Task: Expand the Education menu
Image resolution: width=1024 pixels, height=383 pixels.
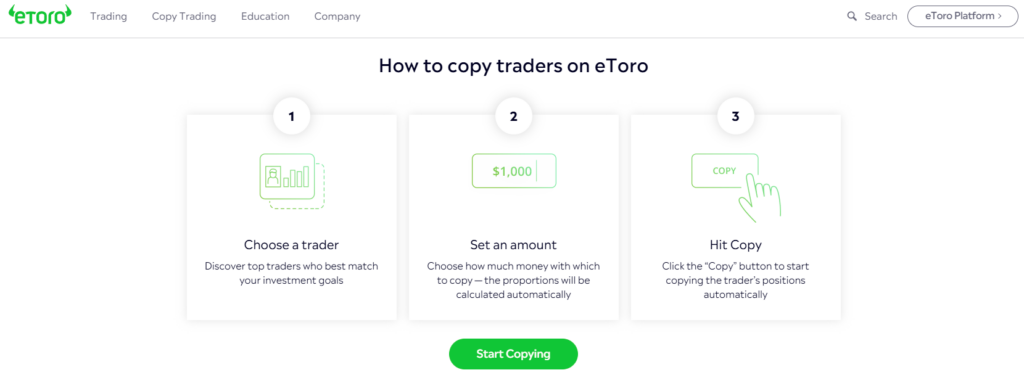Action: 265,16
